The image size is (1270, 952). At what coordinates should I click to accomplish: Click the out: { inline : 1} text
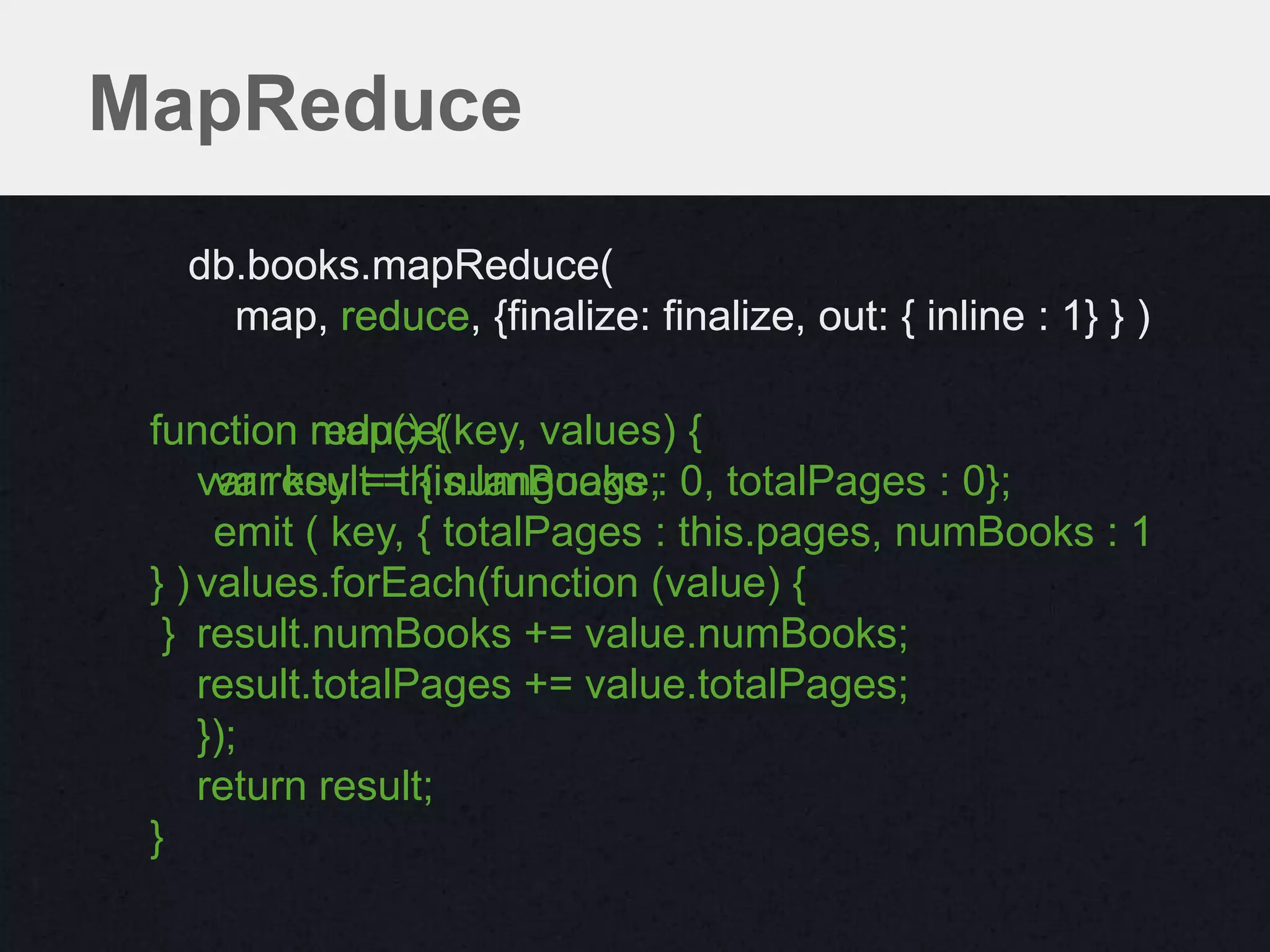click(x=958, y=317)
